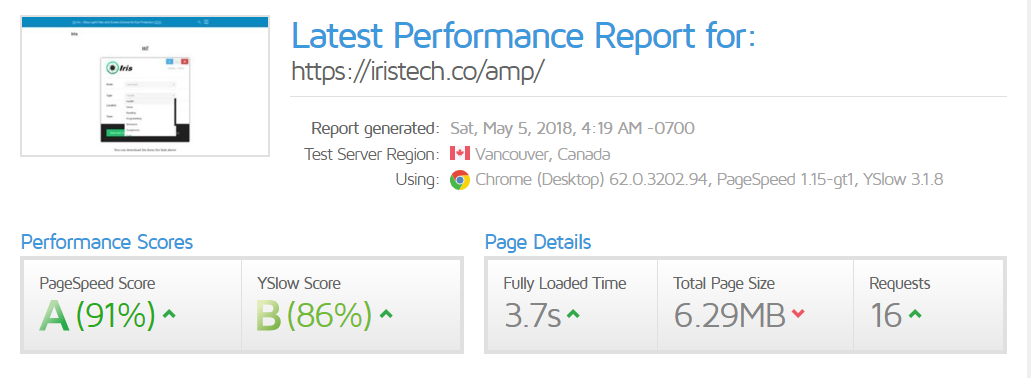
Task: Click the red down arrow beside 6.29MB
Action: click(x=798, y=314)
